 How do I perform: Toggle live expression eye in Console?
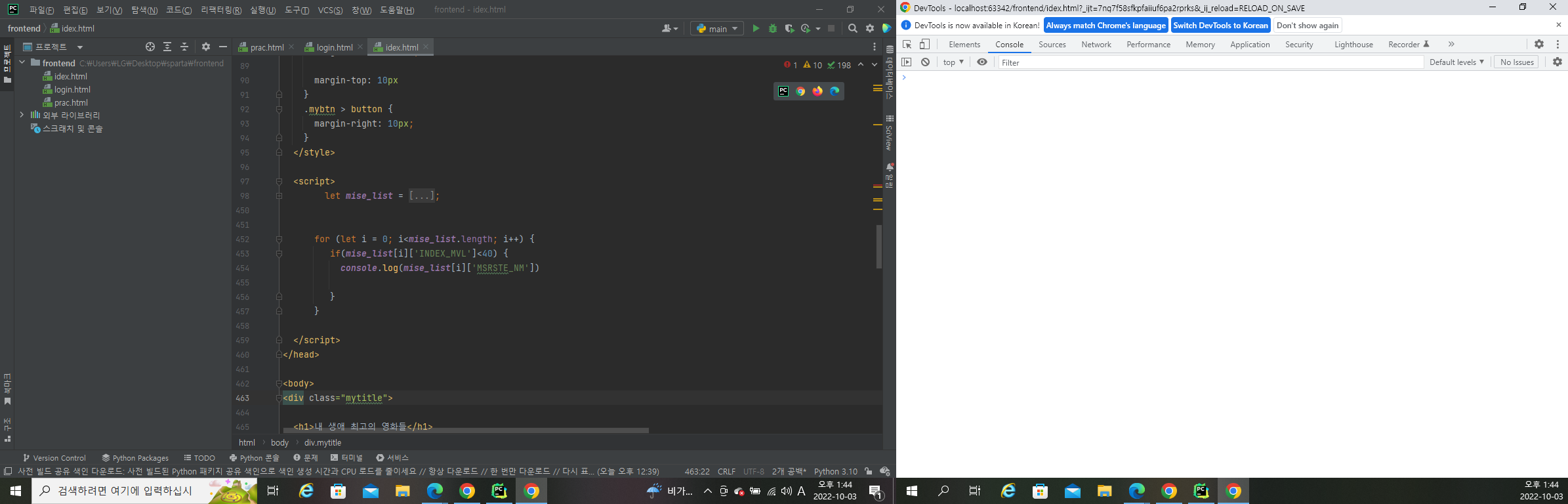coord(982,62)
